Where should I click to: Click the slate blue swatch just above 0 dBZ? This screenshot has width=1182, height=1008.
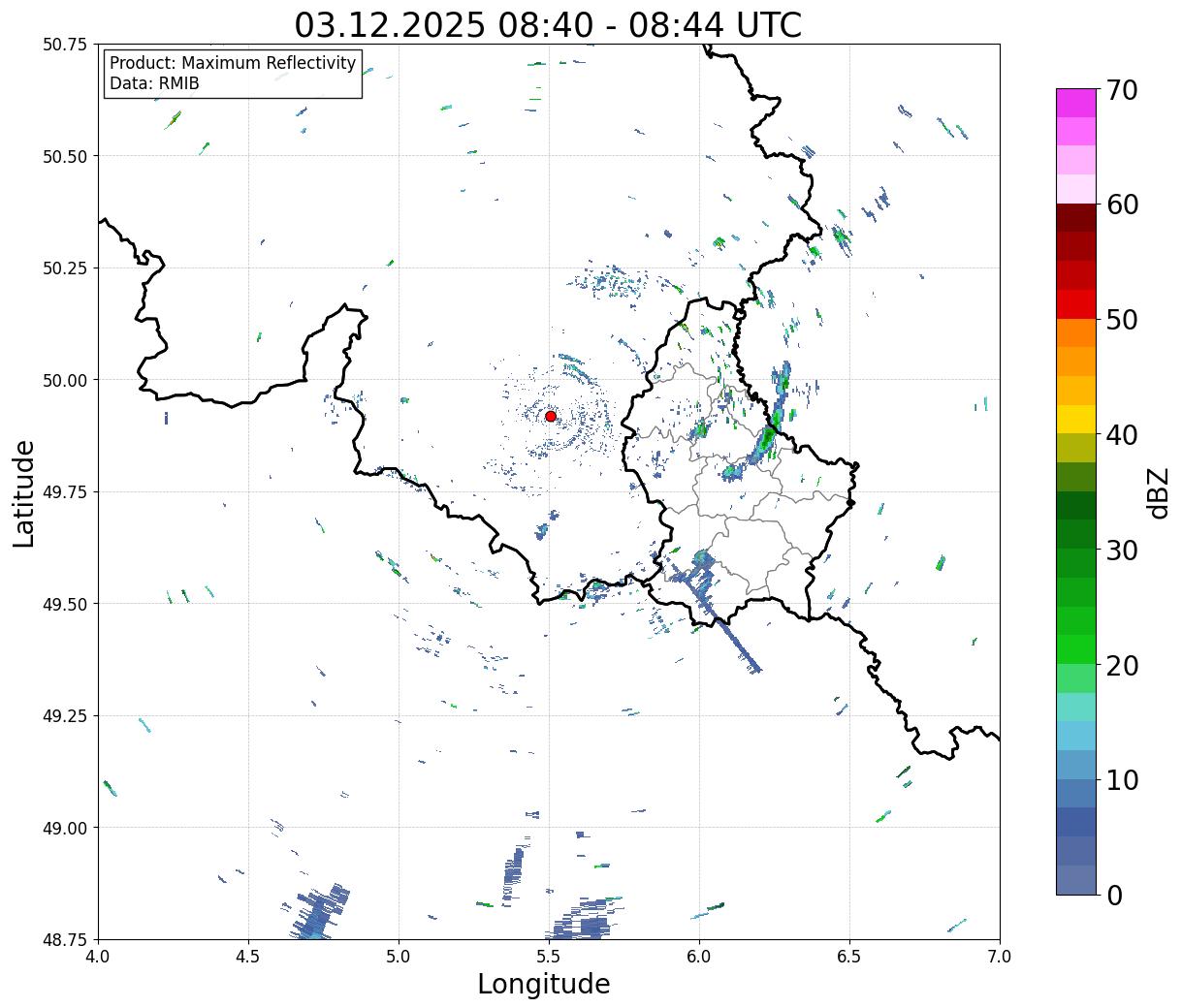click(x=1076, y=879)
